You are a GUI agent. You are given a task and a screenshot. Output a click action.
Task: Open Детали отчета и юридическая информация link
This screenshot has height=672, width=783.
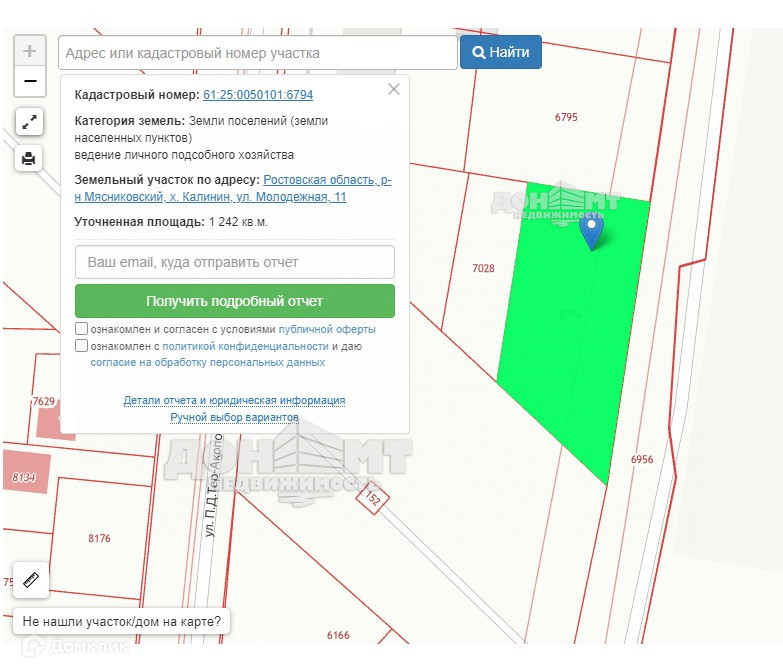point(234,400)
